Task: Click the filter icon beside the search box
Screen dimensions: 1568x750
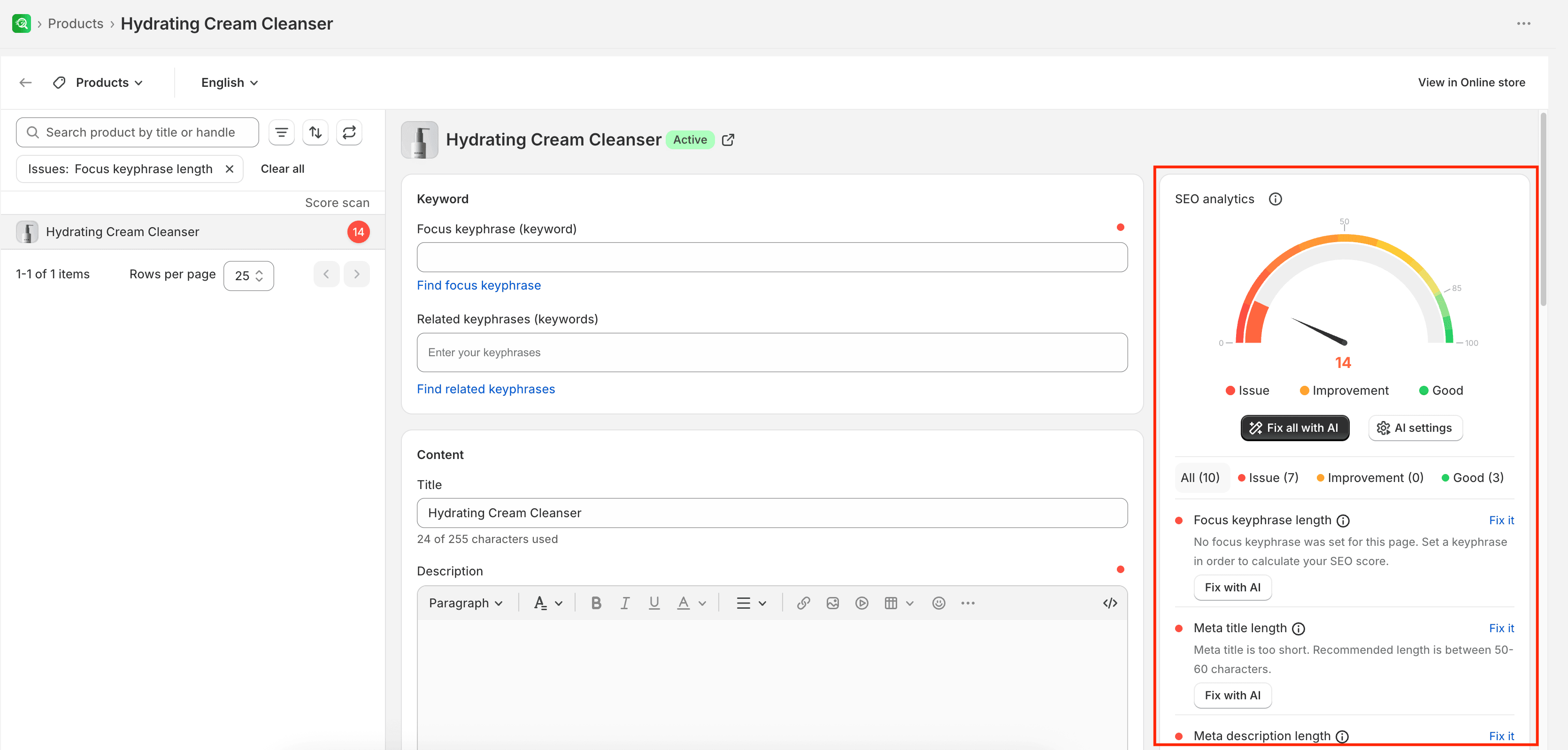Action: pos(281,132)
